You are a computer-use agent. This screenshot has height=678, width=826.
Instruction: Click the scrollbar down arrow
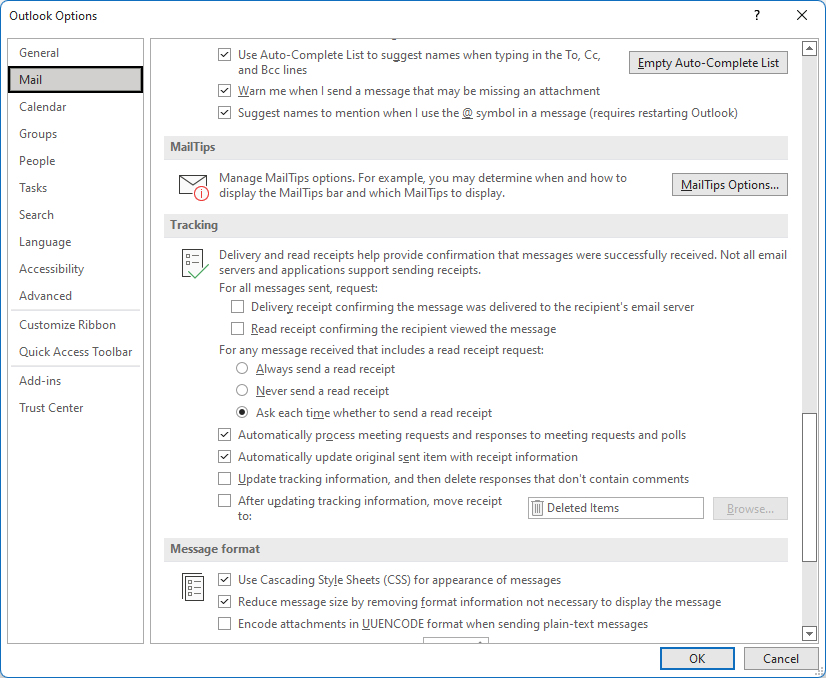809,633
